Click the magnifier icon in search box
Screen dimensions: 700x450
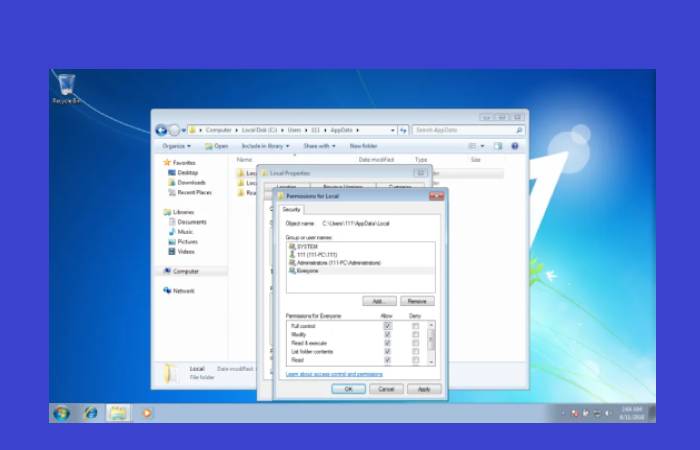point(519,130)
